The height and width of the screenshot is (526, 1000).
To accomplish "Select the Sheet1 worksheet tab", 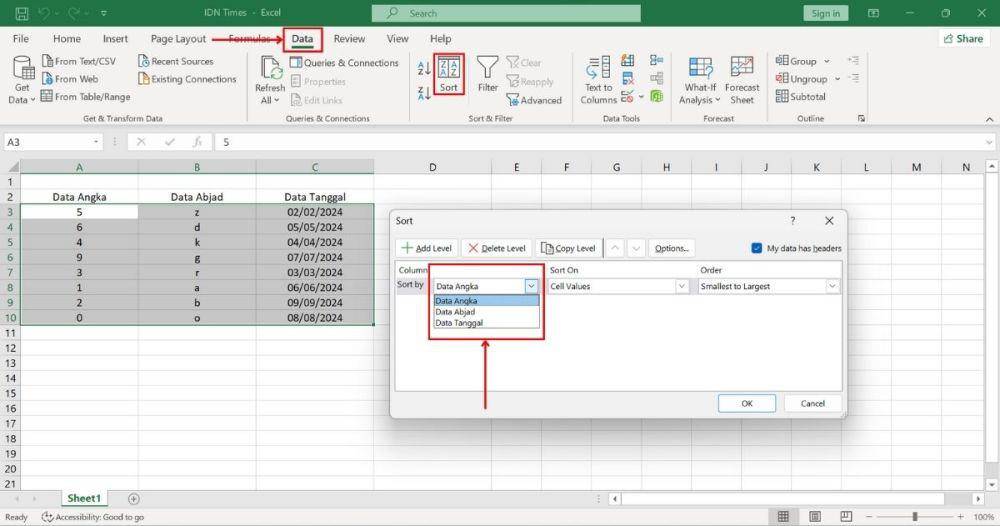I will (84, 498).
